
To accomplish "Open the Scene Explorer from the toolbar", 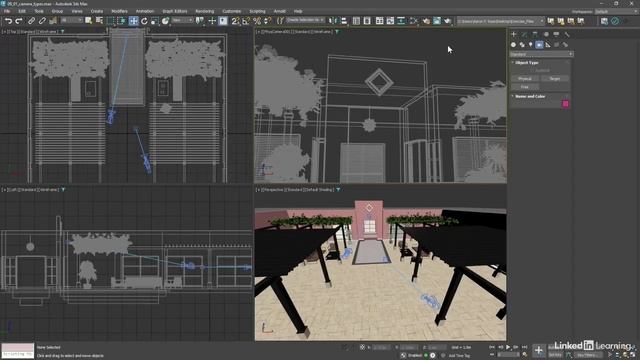I will (x=356, y=21).
